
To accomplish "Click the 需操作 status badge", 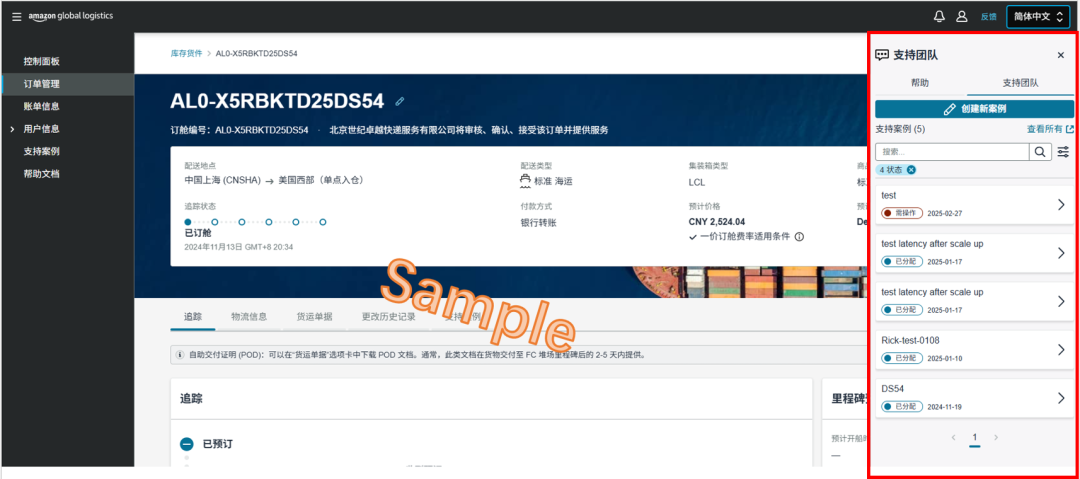I will (x=902, y=214).
